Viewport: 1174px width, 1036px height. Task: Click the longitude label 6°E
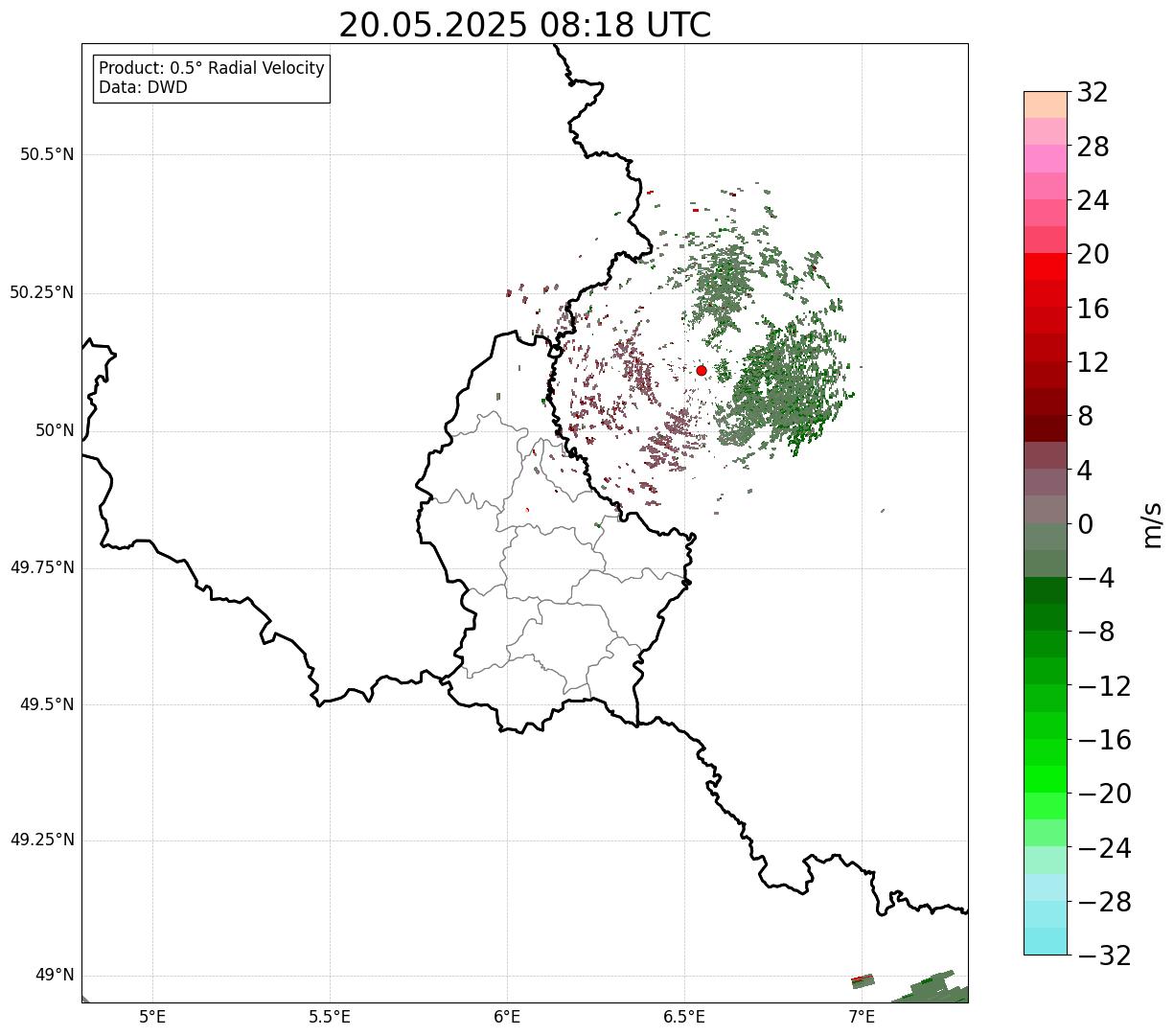[507, 1017]
